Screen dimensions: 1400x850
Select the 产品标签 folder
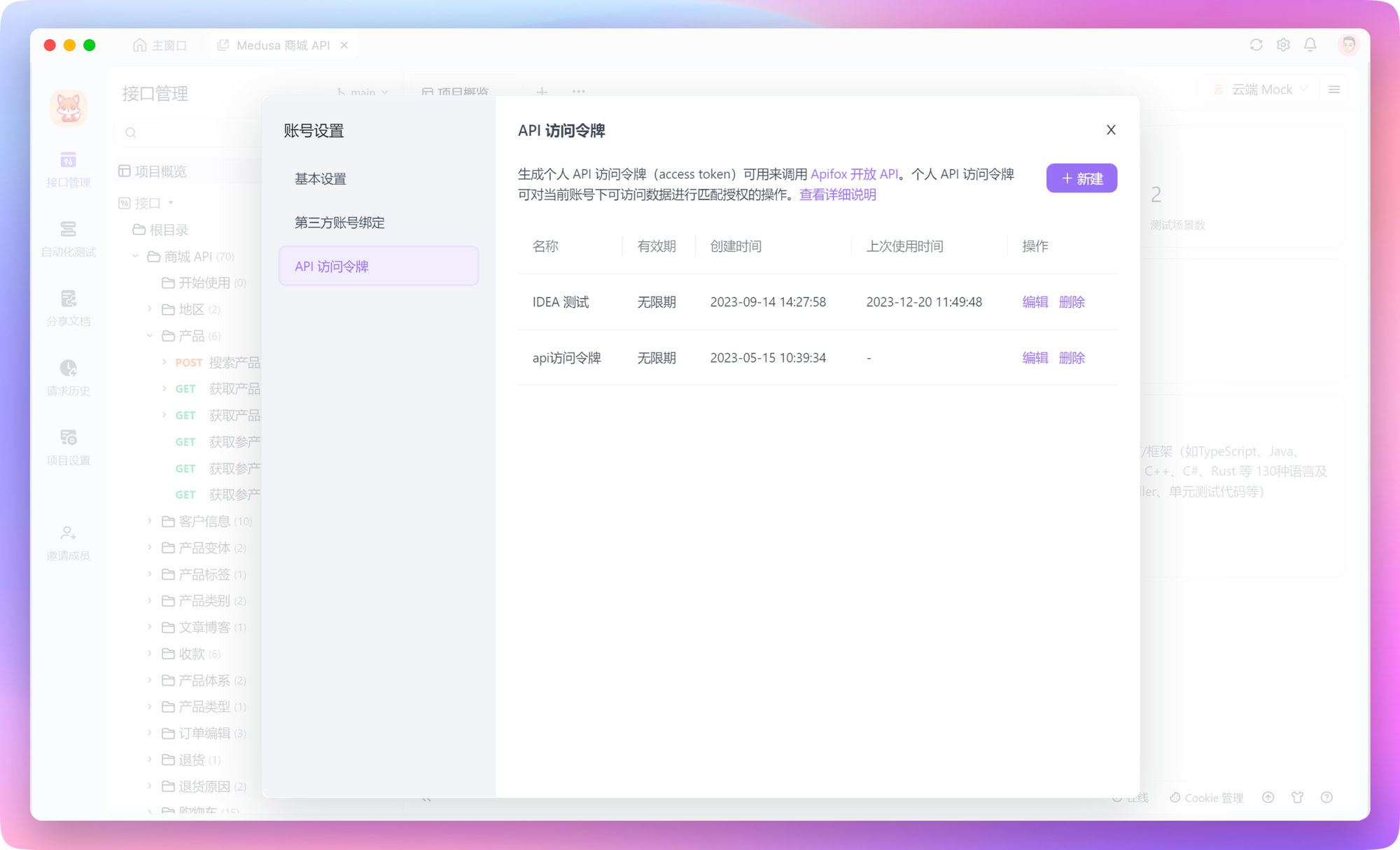click(204, 574)
